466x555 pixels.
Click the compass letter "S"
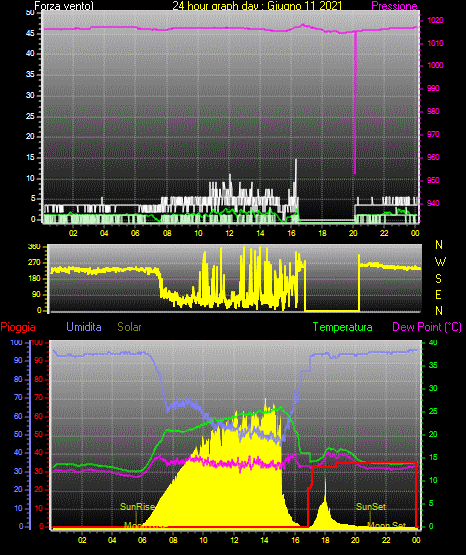[x=439, y=279]
